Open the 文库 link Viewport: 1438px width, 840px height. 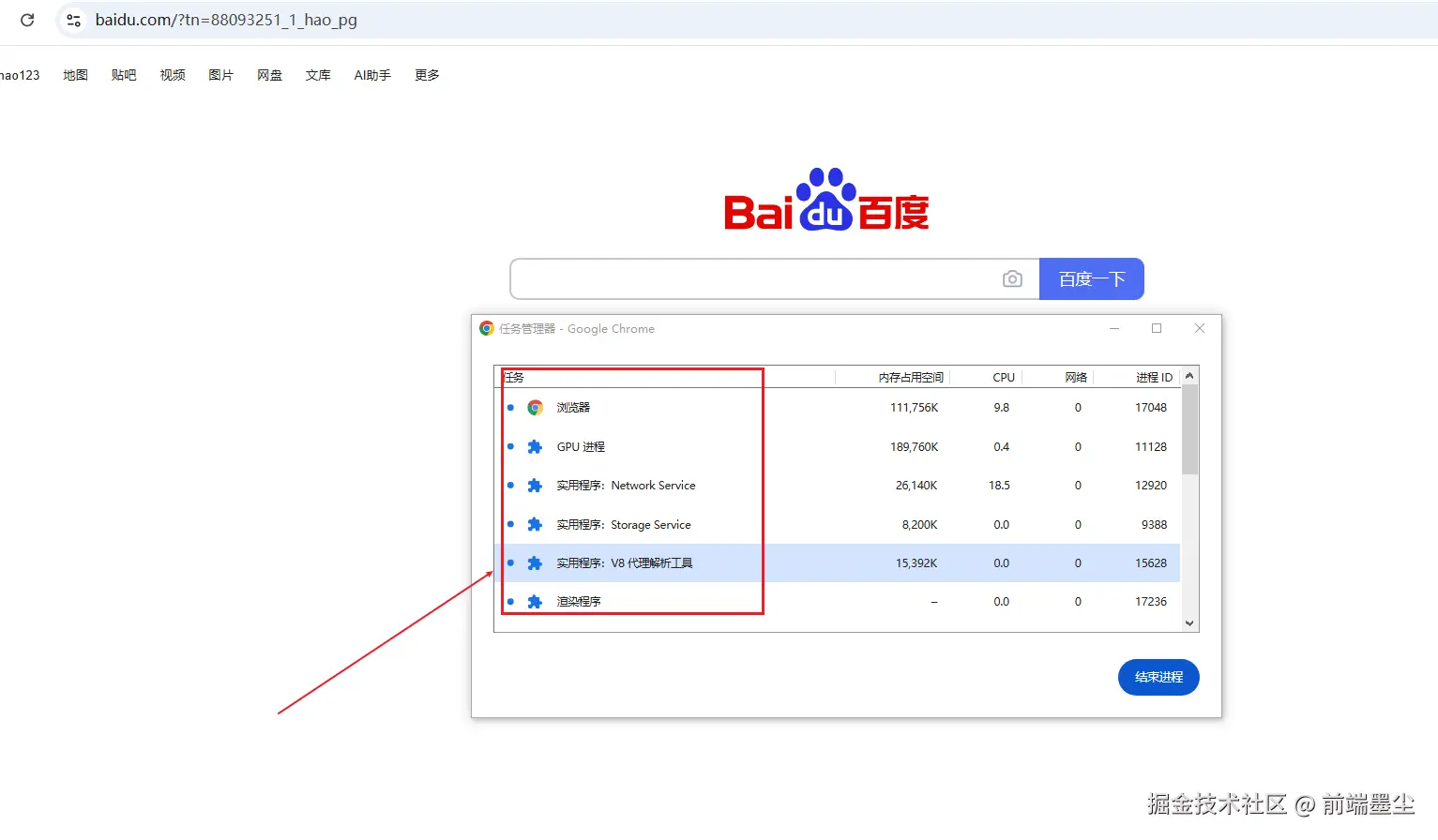point(318,75)
